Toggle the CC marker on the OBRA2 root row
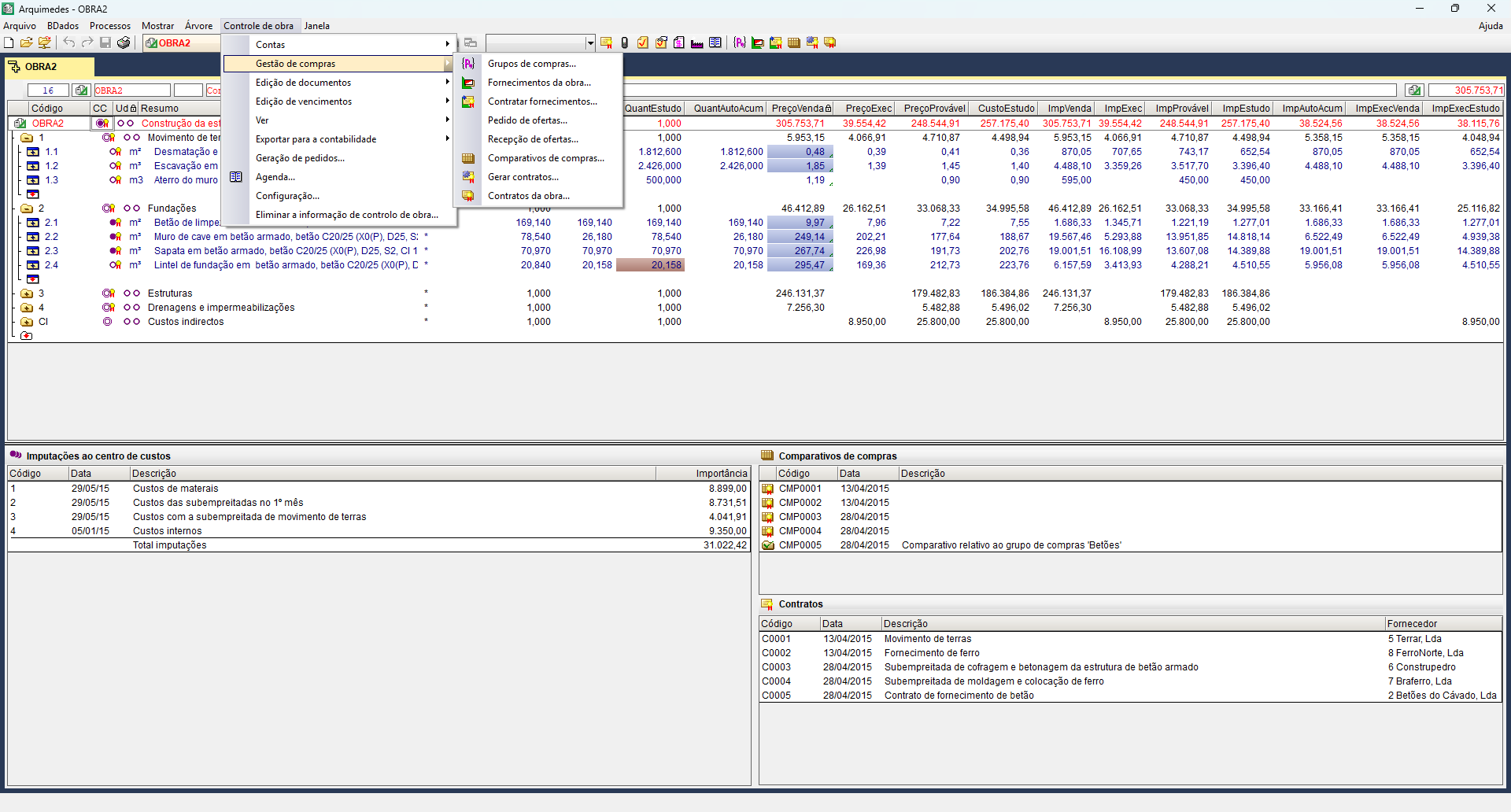The height and width of the screenshot is (812, 1511). coord(102,124)
